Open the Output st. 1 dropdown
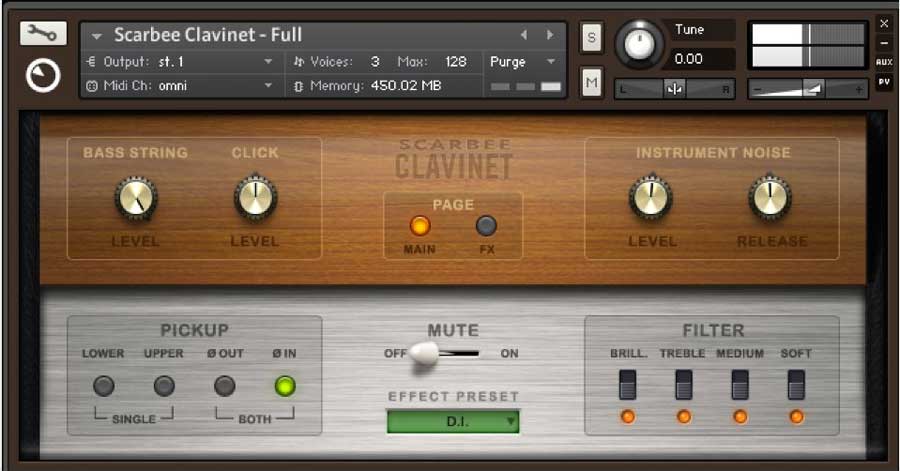900x471 pixels. [184, 61]
